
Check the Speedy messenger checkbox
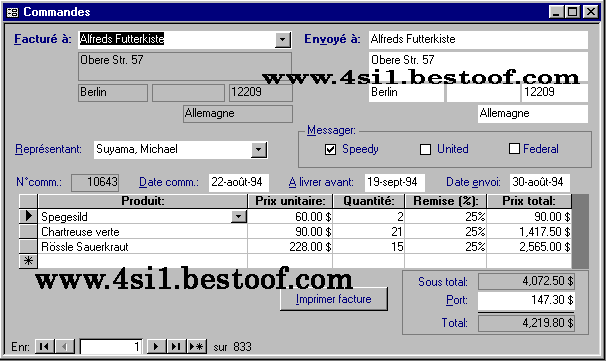[x=330, y=149]
